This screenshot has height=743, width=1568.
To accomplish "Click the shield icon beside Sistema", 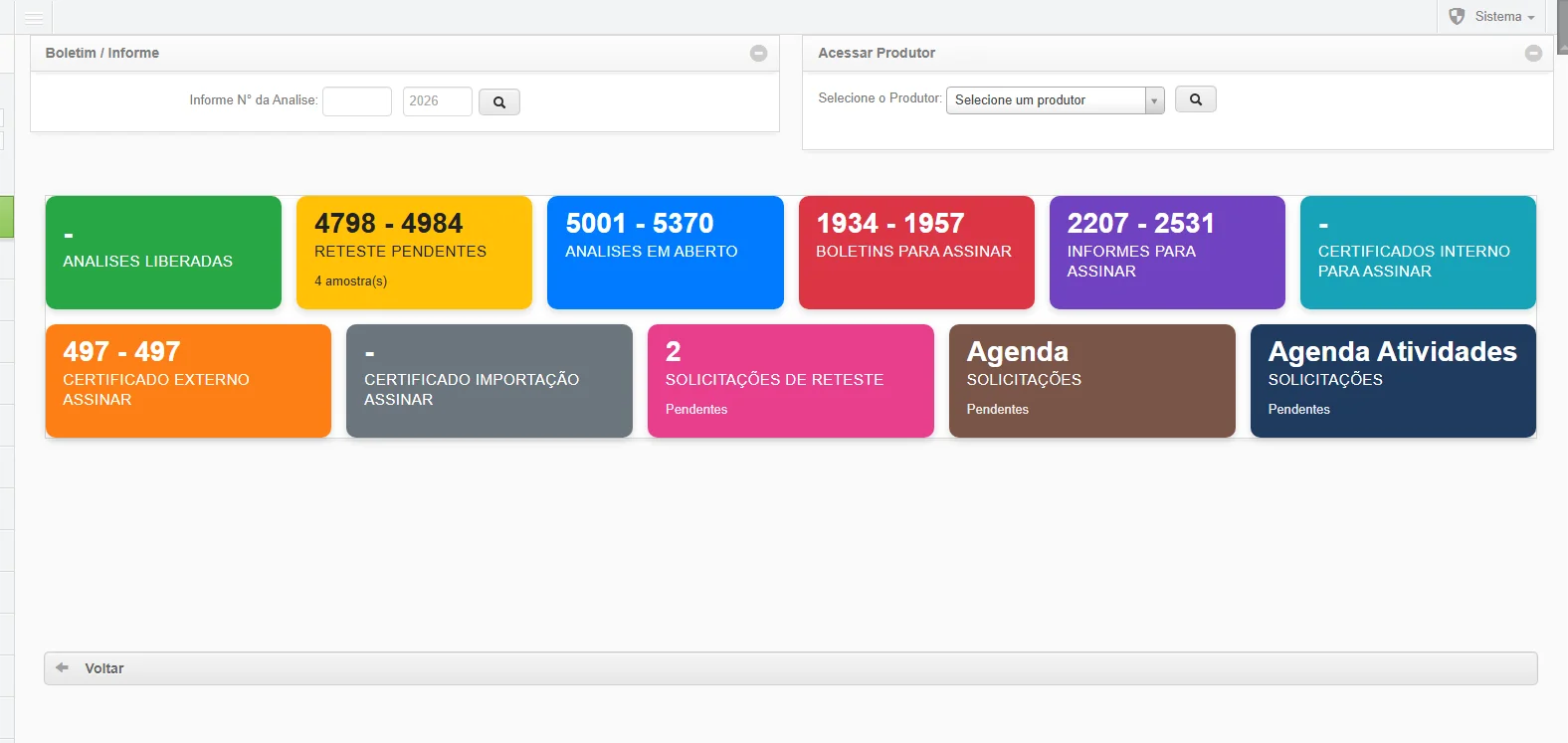I will pos(1457,17).
